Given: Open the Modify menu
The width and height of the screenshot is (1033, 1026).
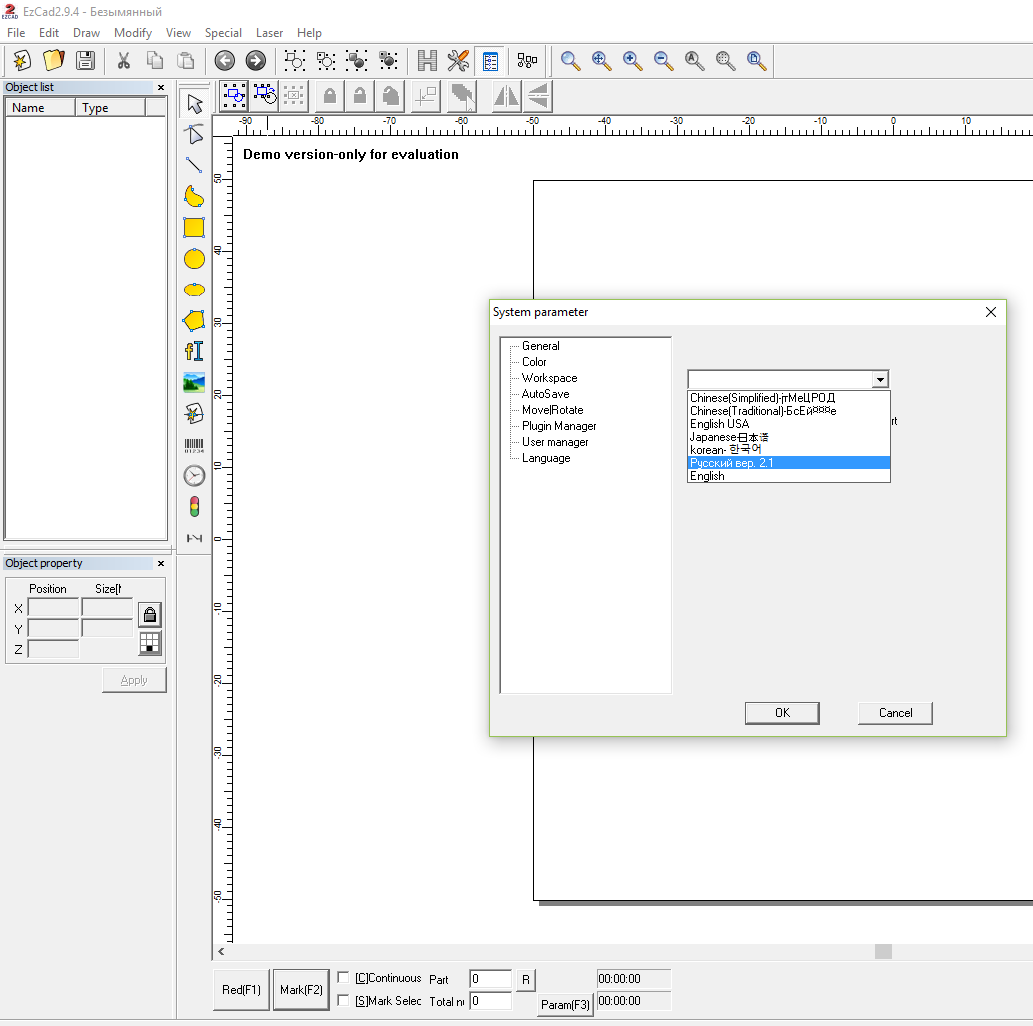Looking at the screenshot, I should [133, 33].
